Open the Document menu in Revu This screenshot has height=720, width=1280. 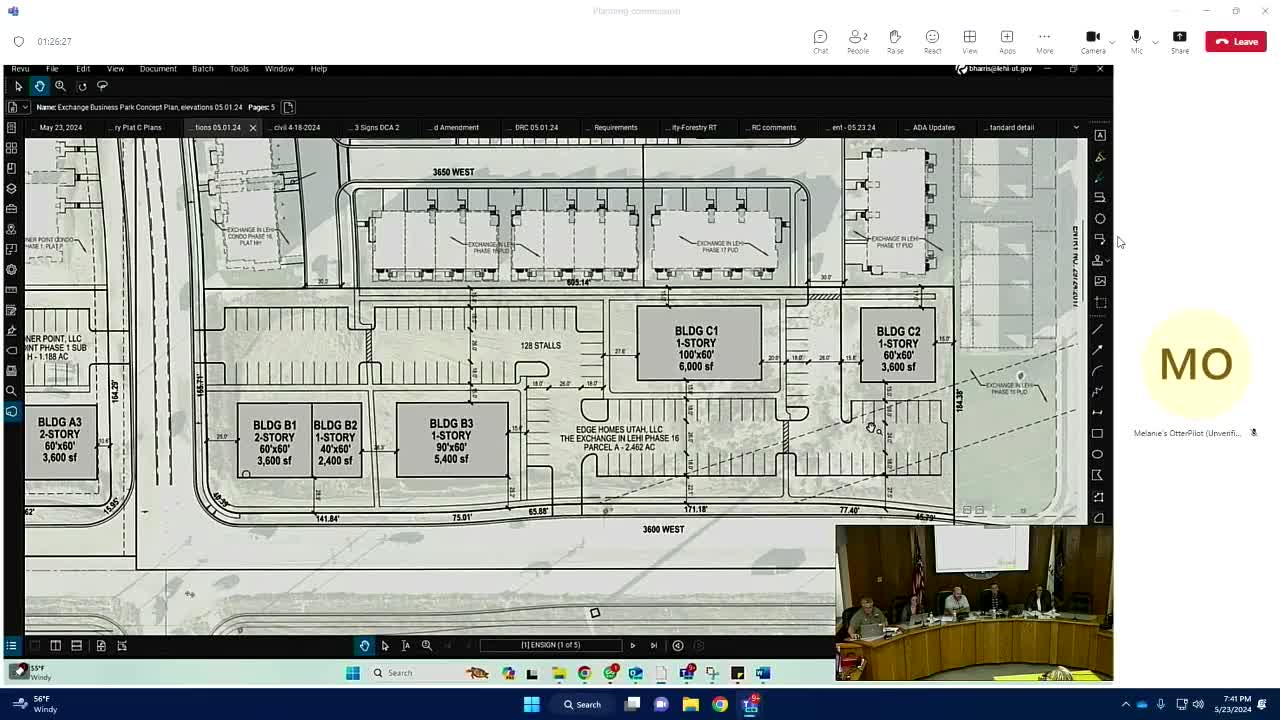pos(157,68)
